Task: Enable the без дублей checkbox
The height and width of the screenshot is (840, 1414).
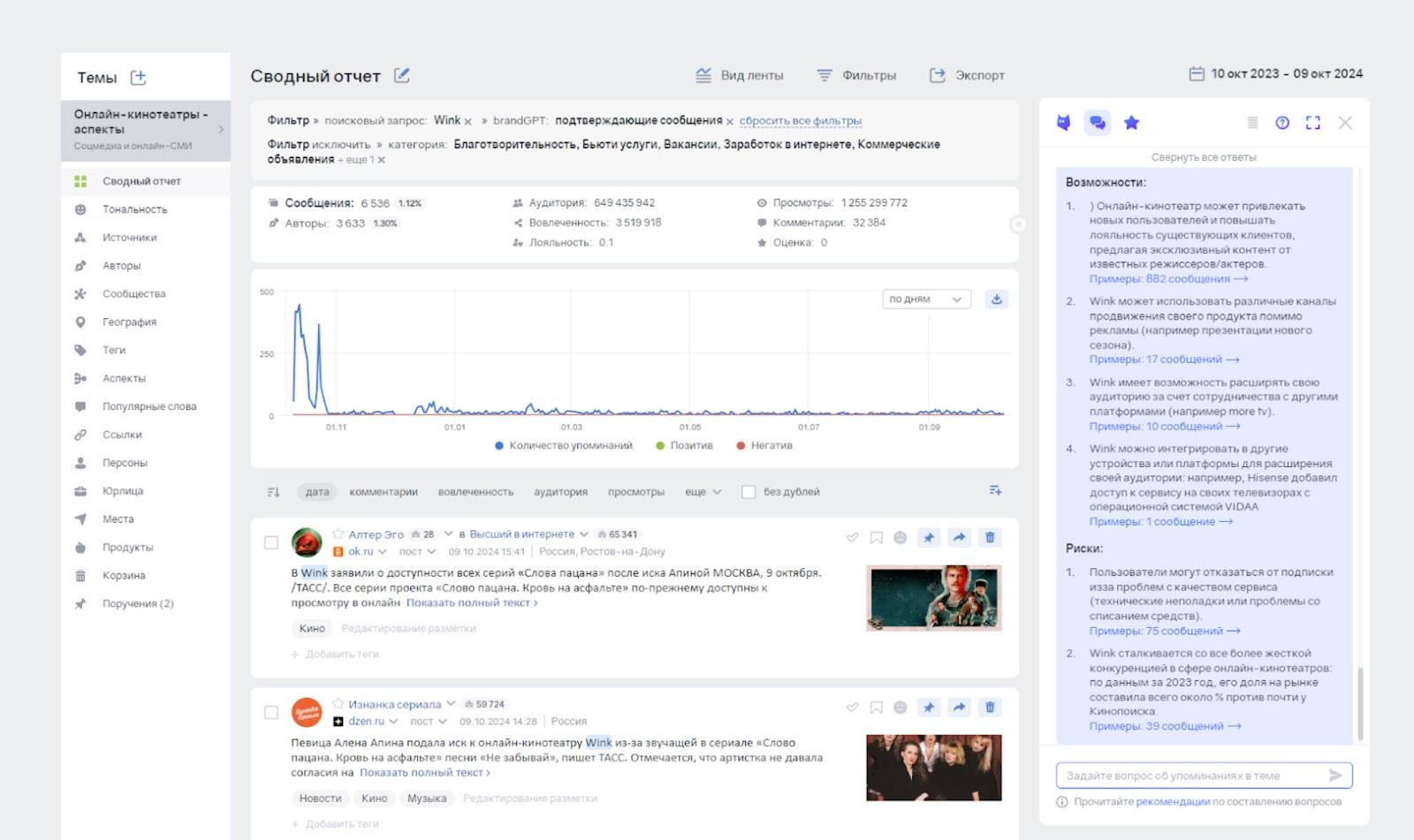Action: (x=749, y=492)
